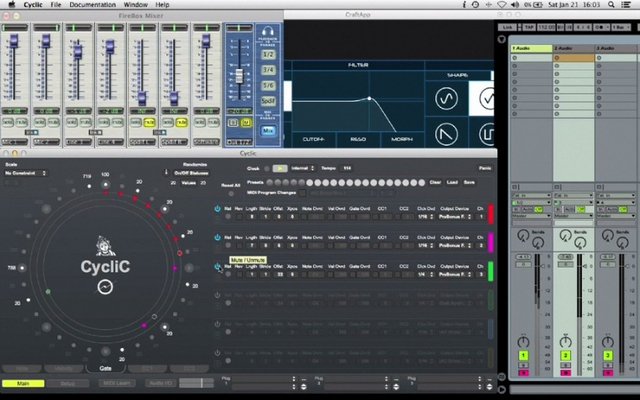The width and height of the screenshot is (640, 400).
Task: Select the first white preset slot
Action: (x=310, y=182)
